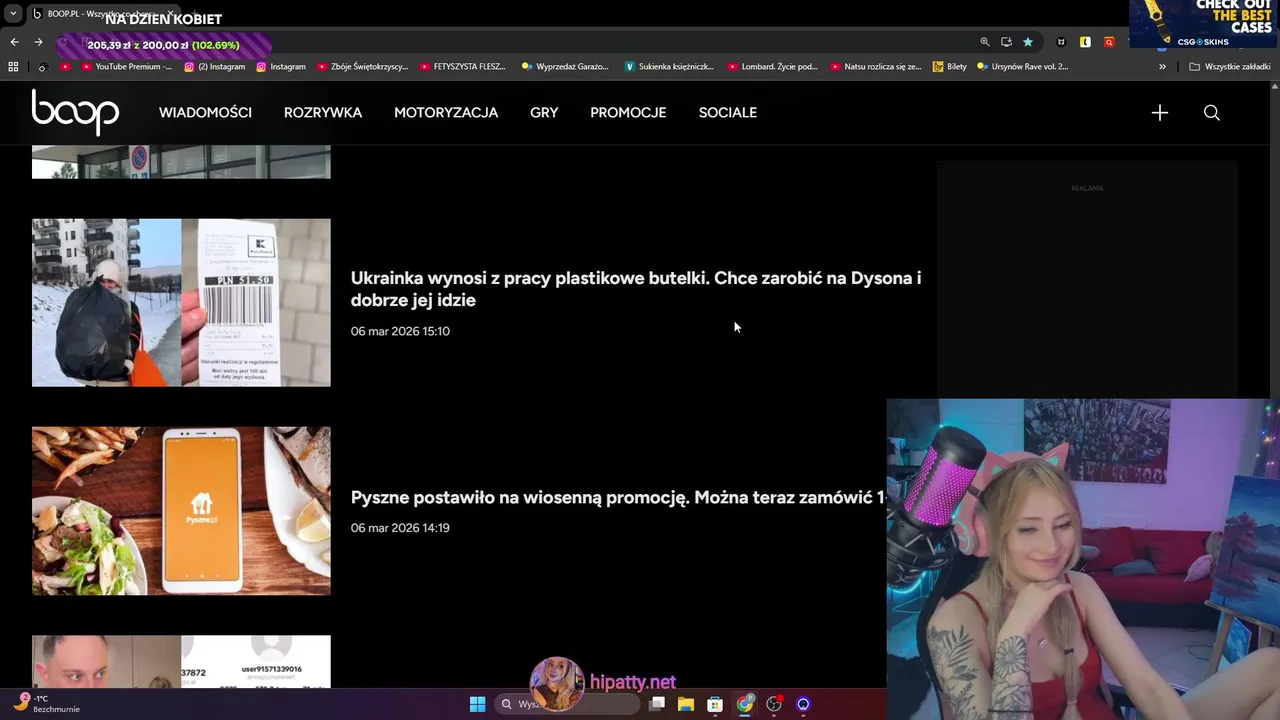Screen dimensions: 1280x720
Task: Open the user91571339016 article thumbnail
Action: pos(181,661)
